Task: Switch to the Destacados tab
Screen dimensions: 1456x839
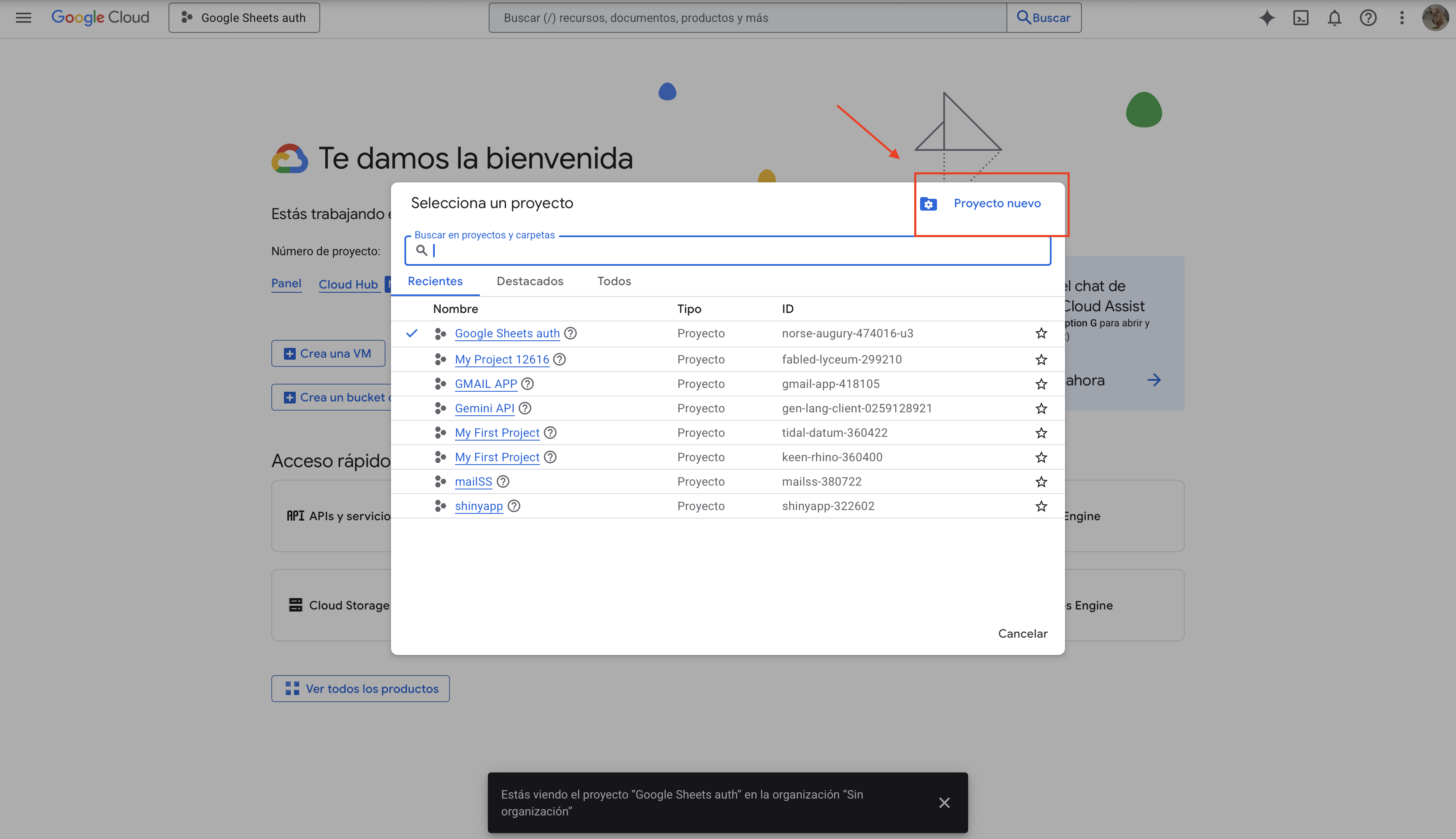Action: click(530, 281)
